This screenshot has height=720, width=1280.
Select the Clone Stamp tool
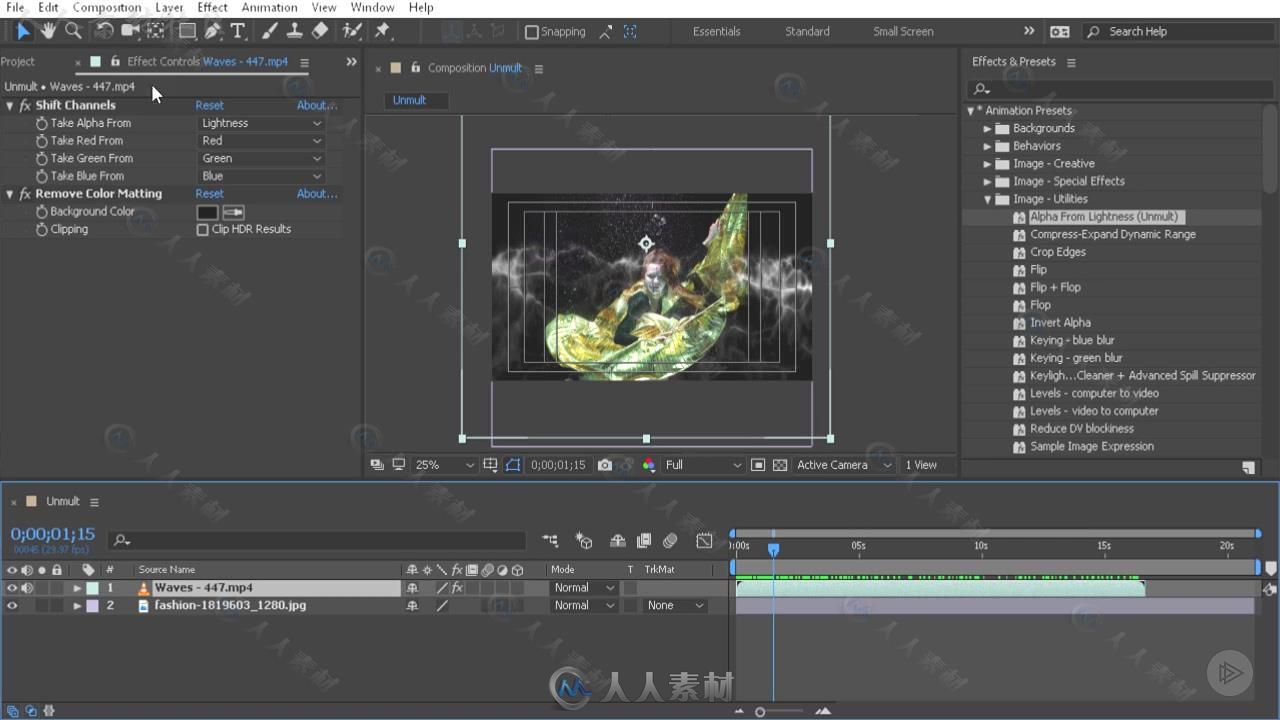pos(296,31)
